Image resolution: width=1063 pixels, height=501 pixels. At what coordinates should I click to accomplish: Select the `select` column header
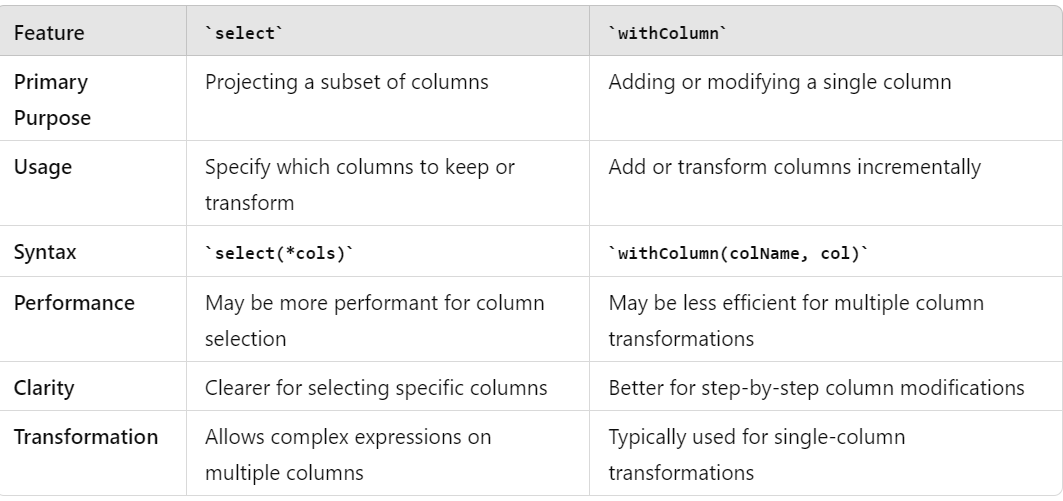pos(244,33)
